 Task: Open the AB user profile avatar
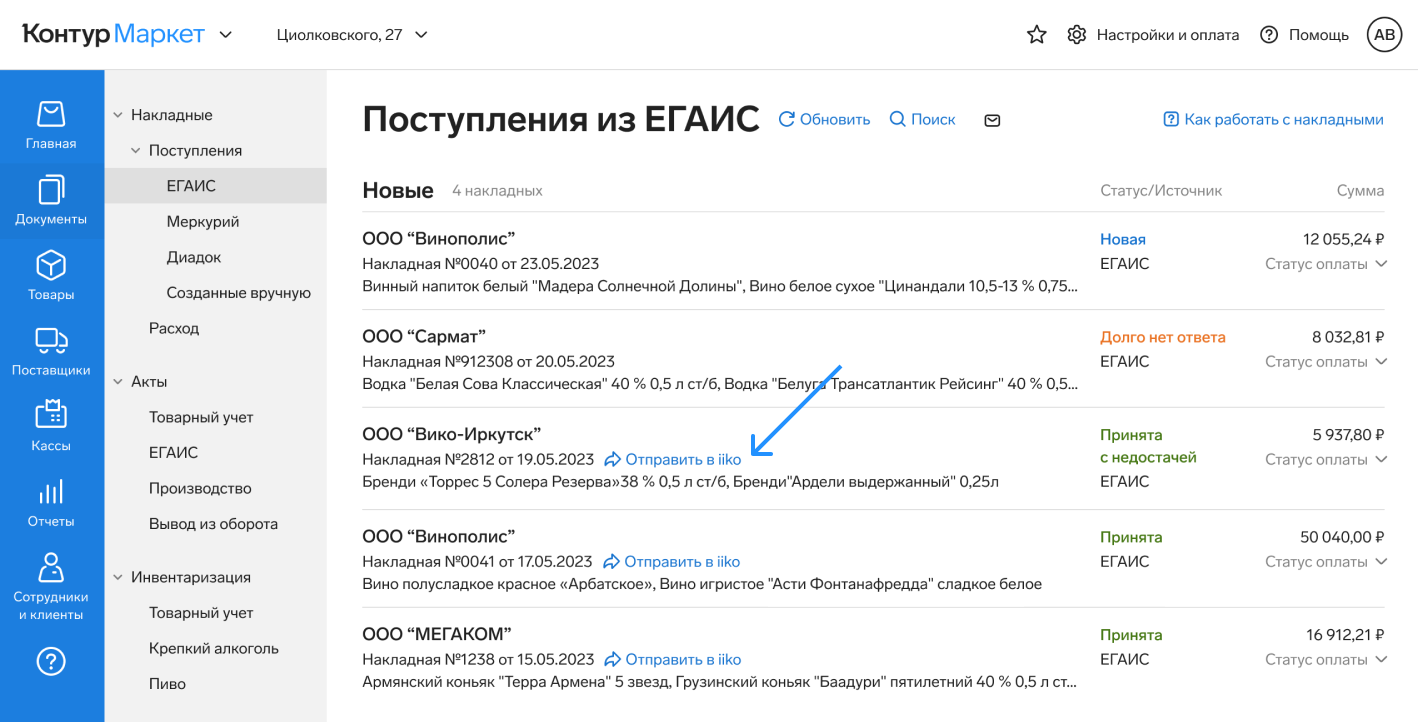point(1385,35)
